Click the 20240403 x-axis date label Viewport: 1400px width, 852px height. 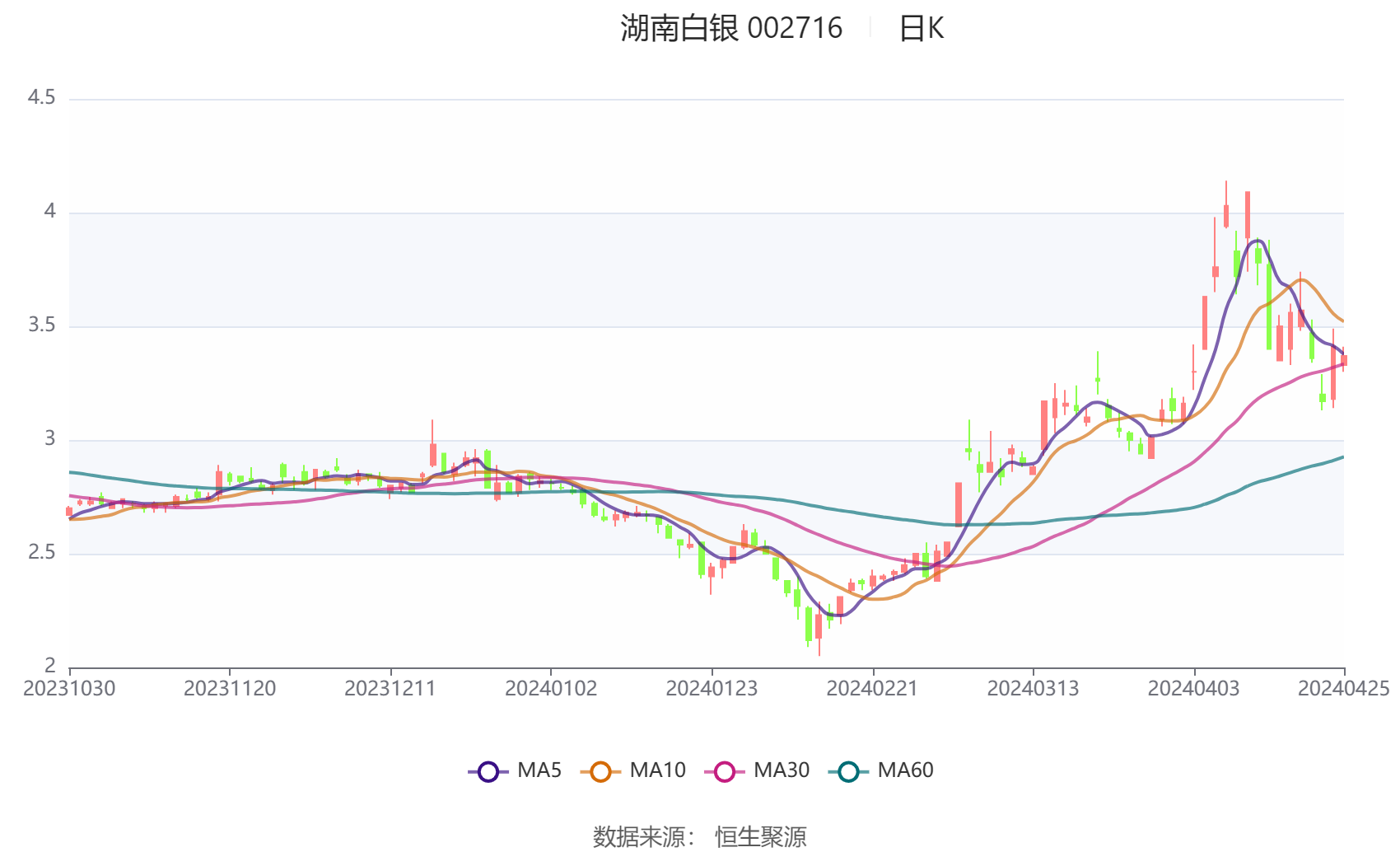(x=1193, y=688)
